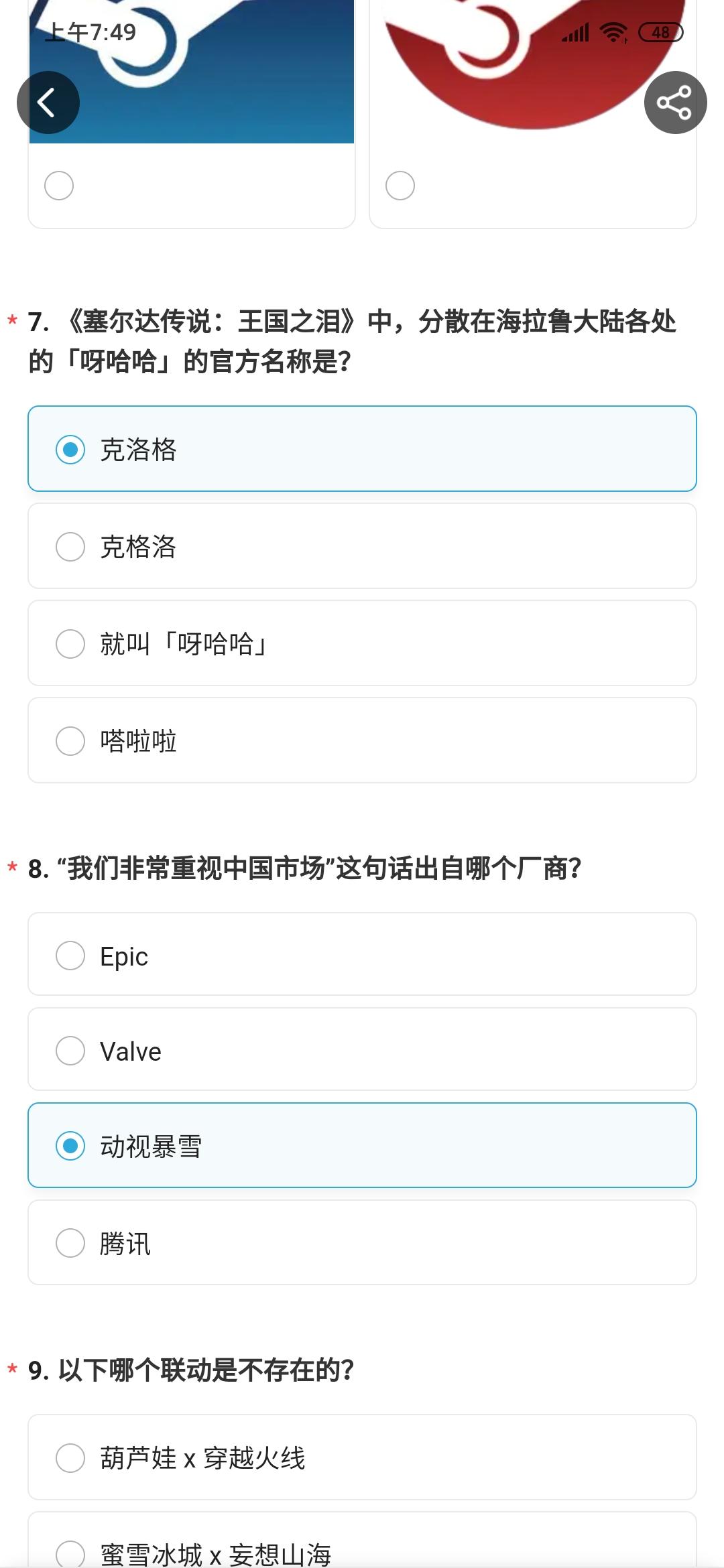The width and height of the screenshot is (724, 1568).
Task: Select the 动视暴雪 answer option
Action: [x=362, y=1145]
